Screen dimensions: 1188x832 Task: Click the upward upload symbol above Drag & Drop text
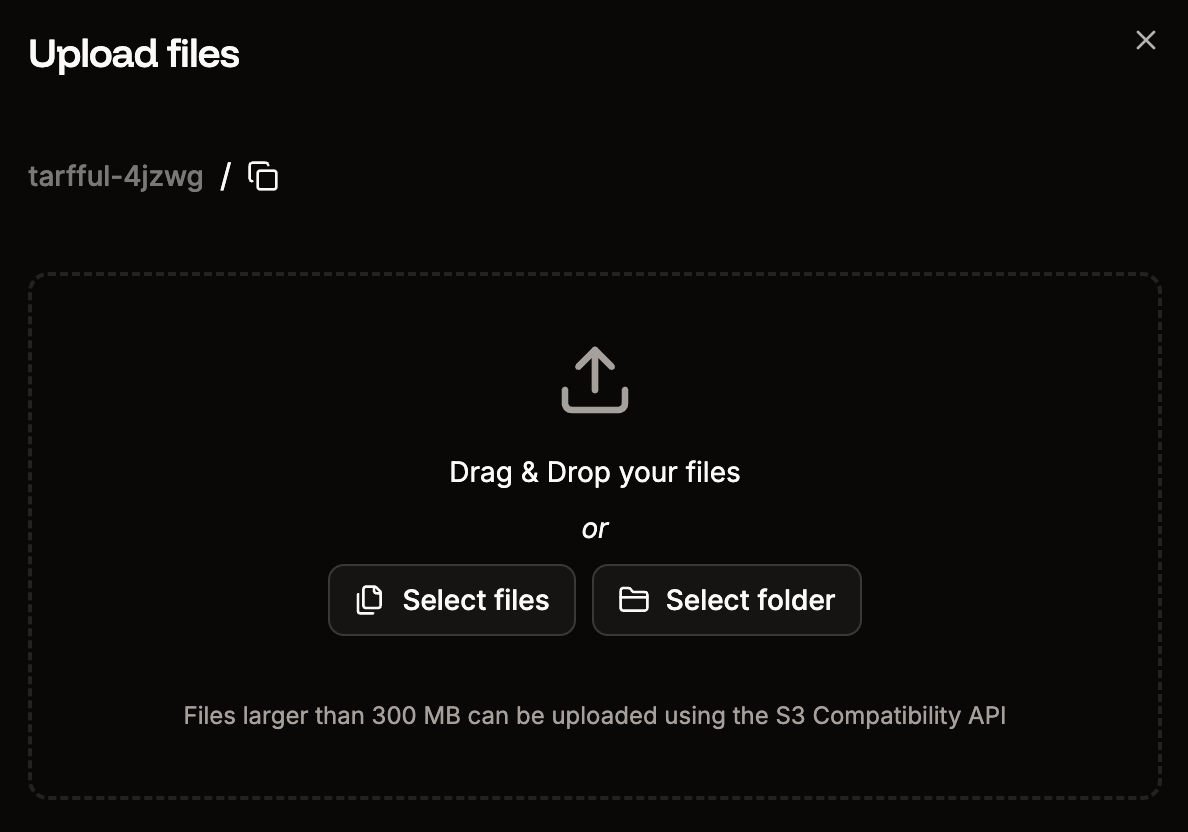tap(594, 380)
